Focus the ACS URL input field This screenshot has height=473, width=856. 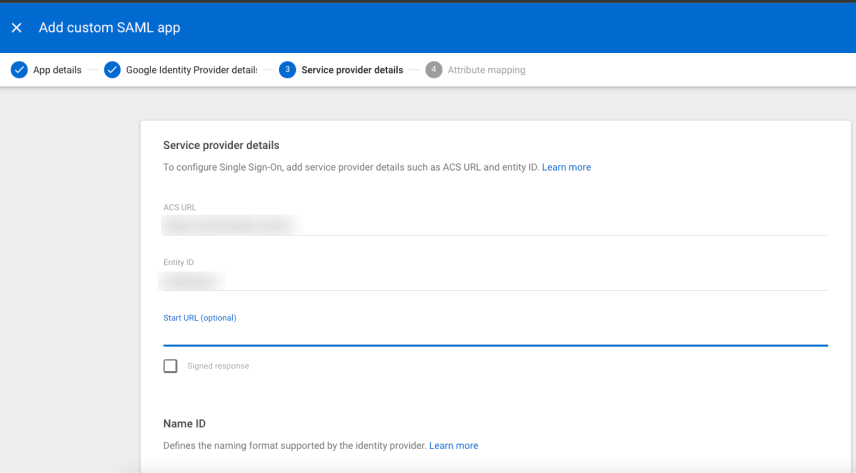point(495,225)
